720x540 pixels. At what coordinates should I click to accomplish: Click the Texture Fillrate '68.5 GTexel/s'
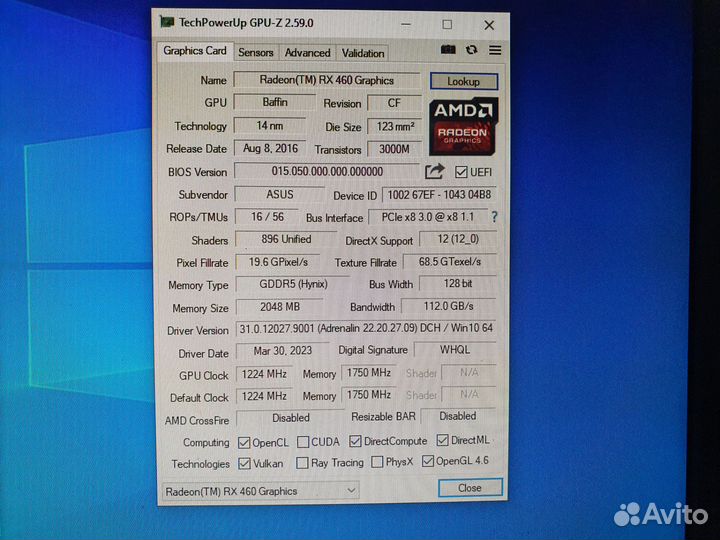[x=450, y=261]
